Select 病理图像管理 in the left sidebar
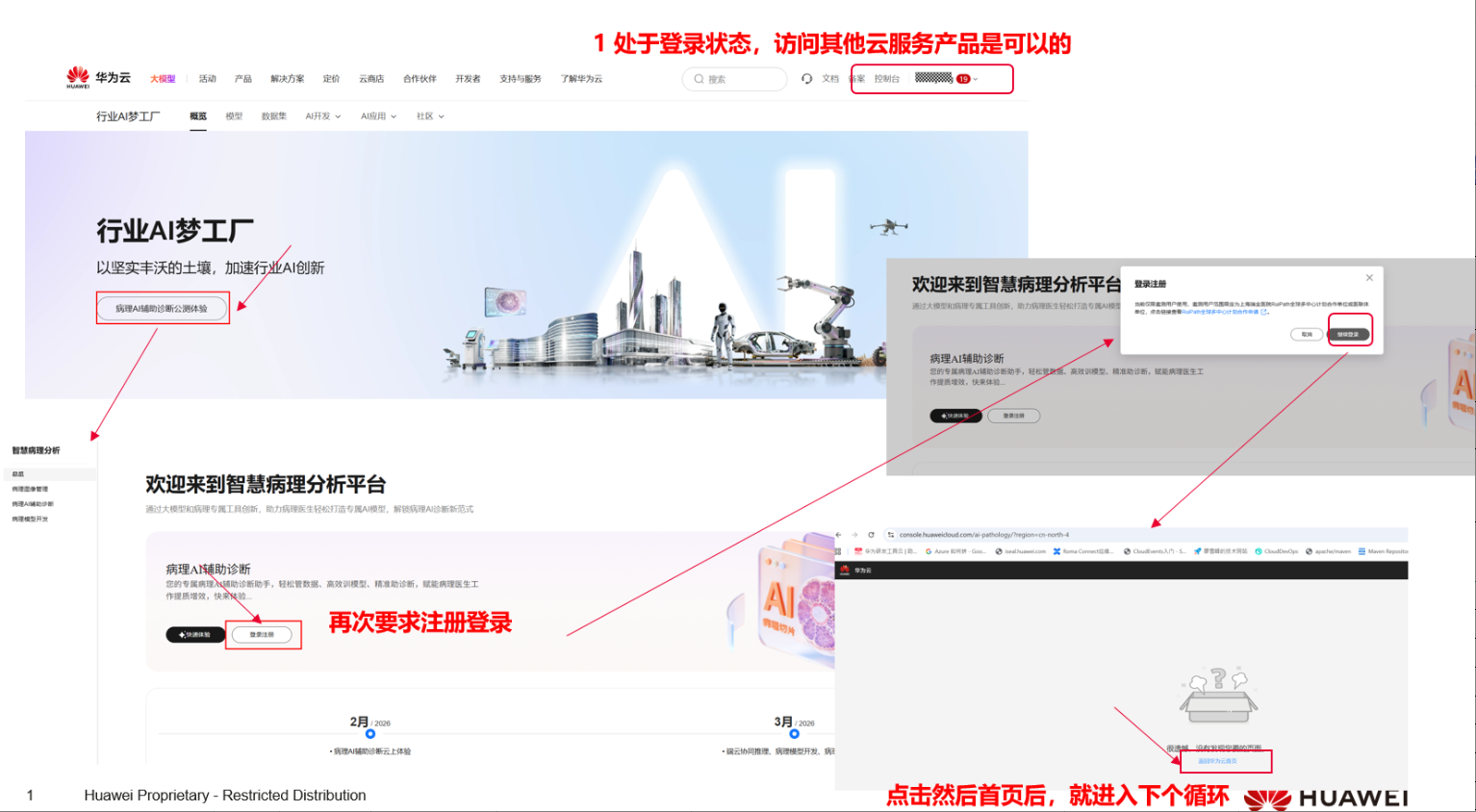This screenshot has width=1476, height=812. (x=29, y=489)
